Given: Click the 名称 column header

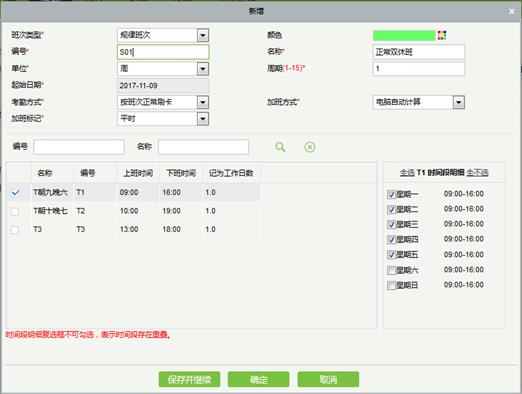Looking at the screenshot, I should [x=45, y=173].
